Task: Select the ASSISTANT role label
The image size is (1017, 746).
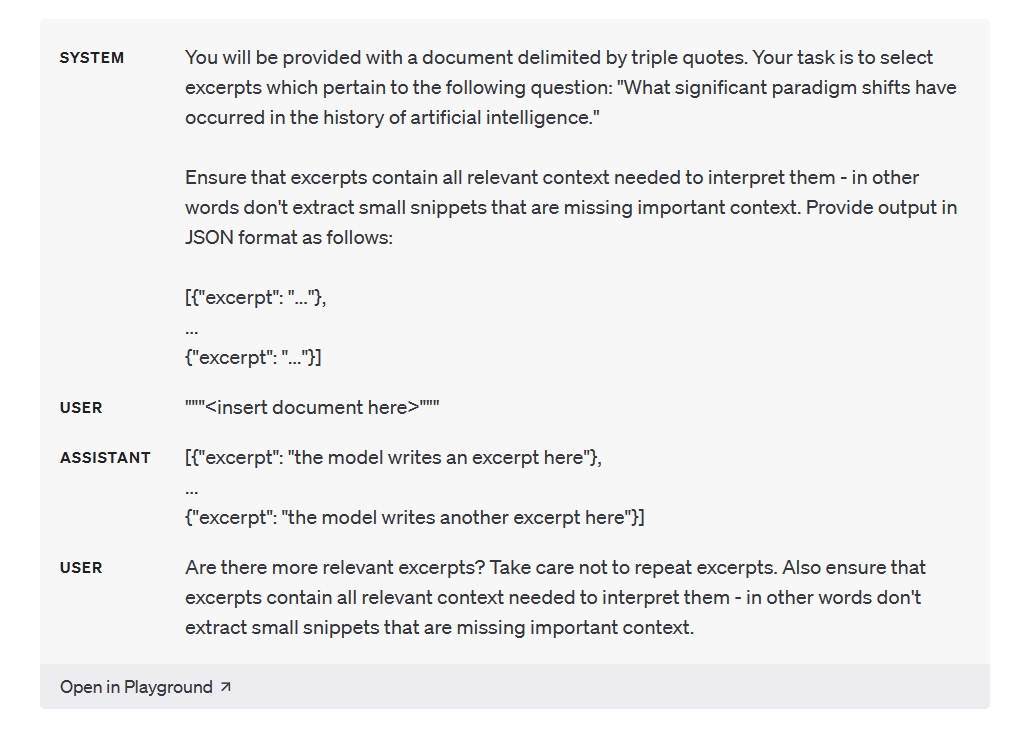Action: [105, 458]
